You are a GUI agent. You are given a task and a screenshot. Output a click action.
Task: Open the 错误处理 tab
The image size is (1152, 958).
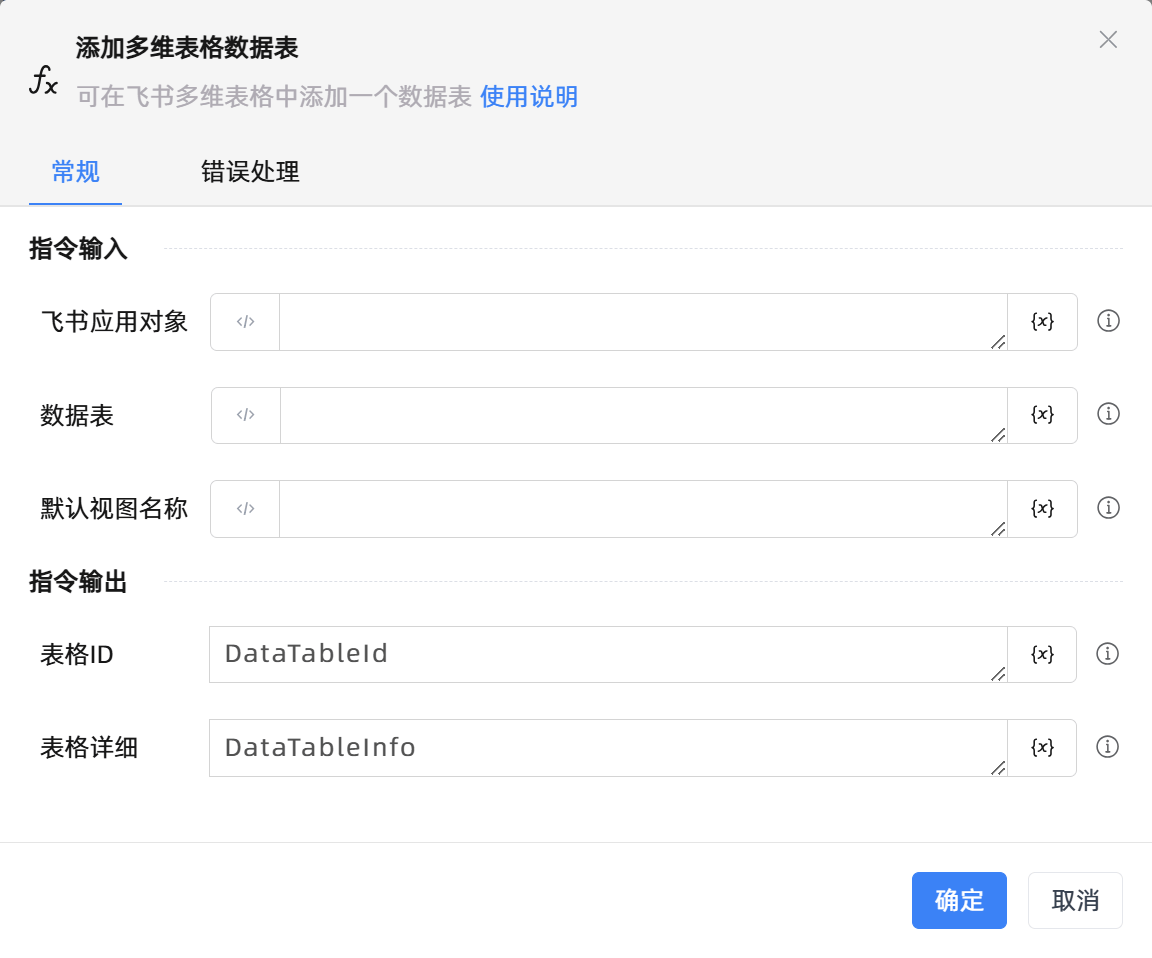point(250,172)
